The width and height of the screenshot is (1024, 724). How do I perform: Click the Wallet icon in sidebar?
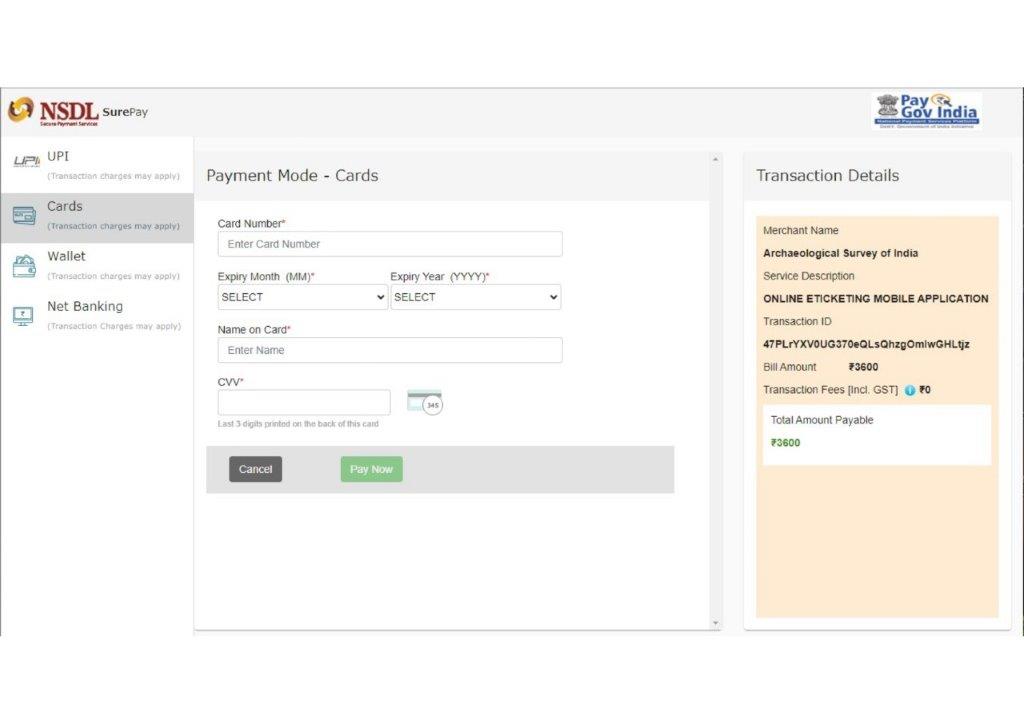pos(24,266)
